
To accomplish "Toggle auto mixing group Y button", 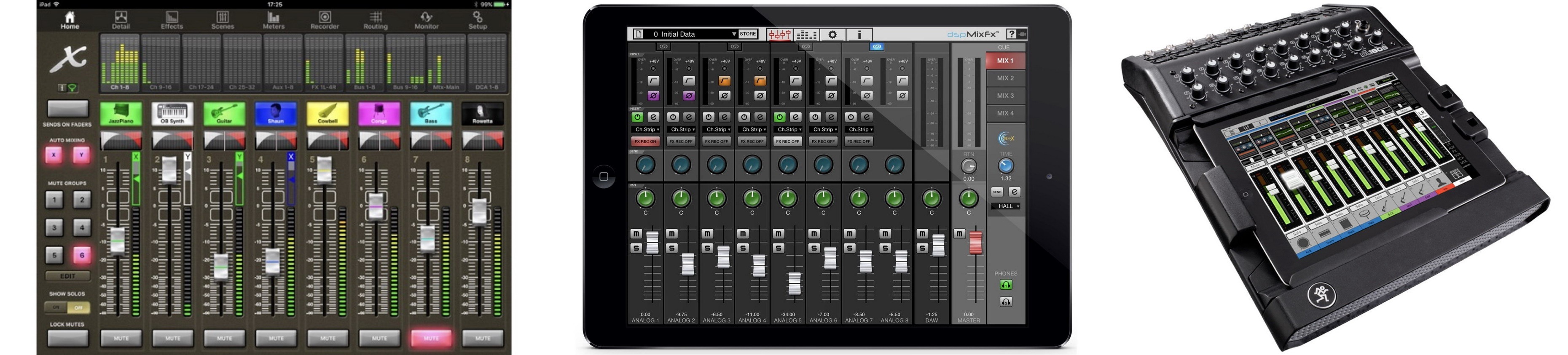I will click(x=81, y=155).
